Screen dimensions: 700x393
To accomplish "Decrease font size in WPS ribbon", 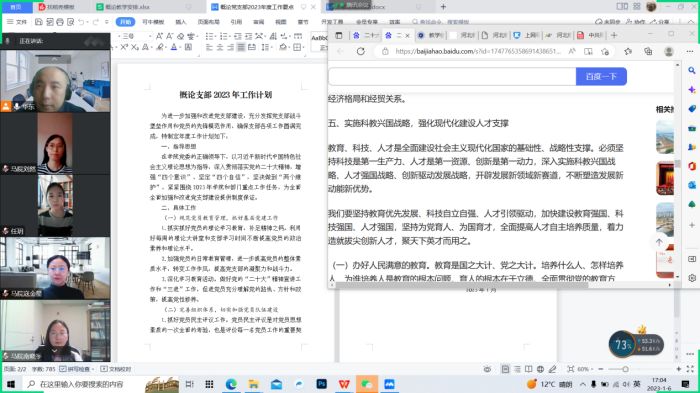I will (170, 36).
